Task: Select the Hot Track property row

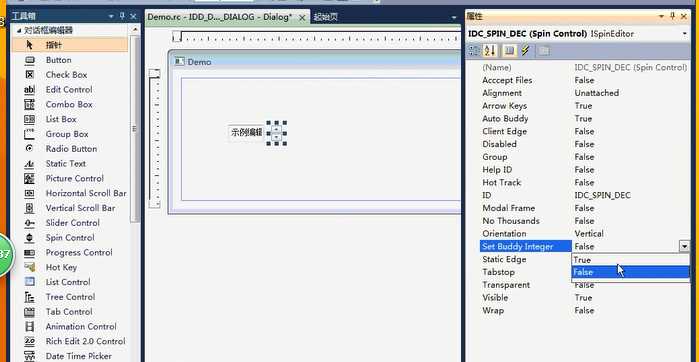Action: tap(584, 182)
